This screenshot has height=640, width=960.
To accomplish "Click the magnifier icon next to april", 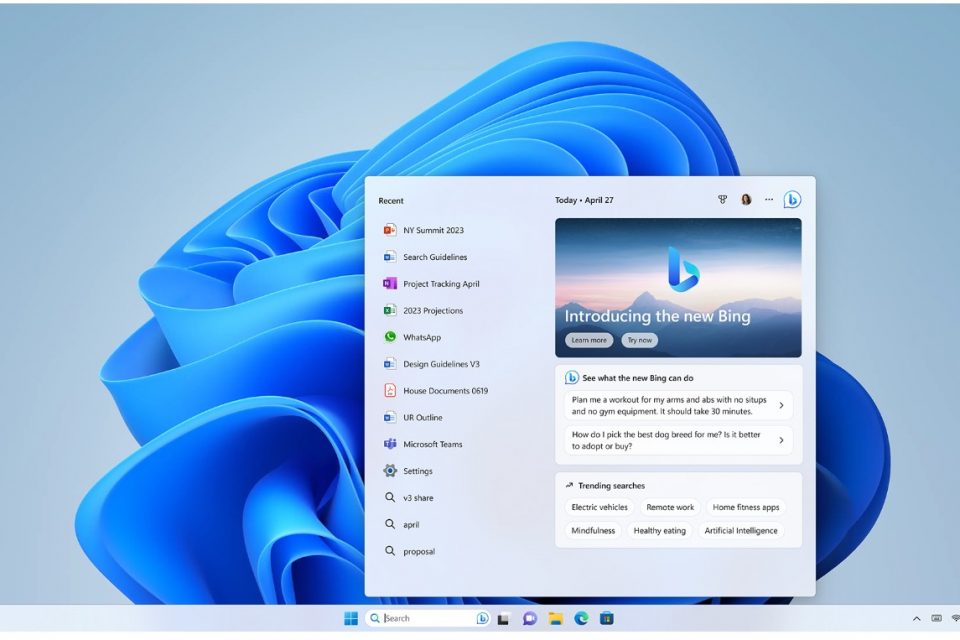I will pyautogui.click(x=390, y=524).
